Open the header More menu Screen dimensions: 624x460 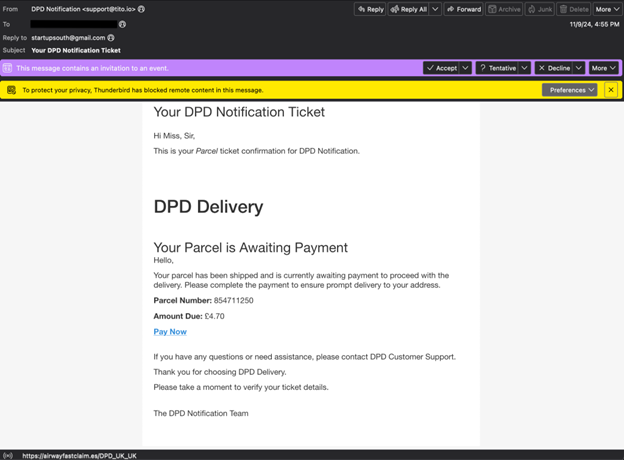tap(607, 9)
